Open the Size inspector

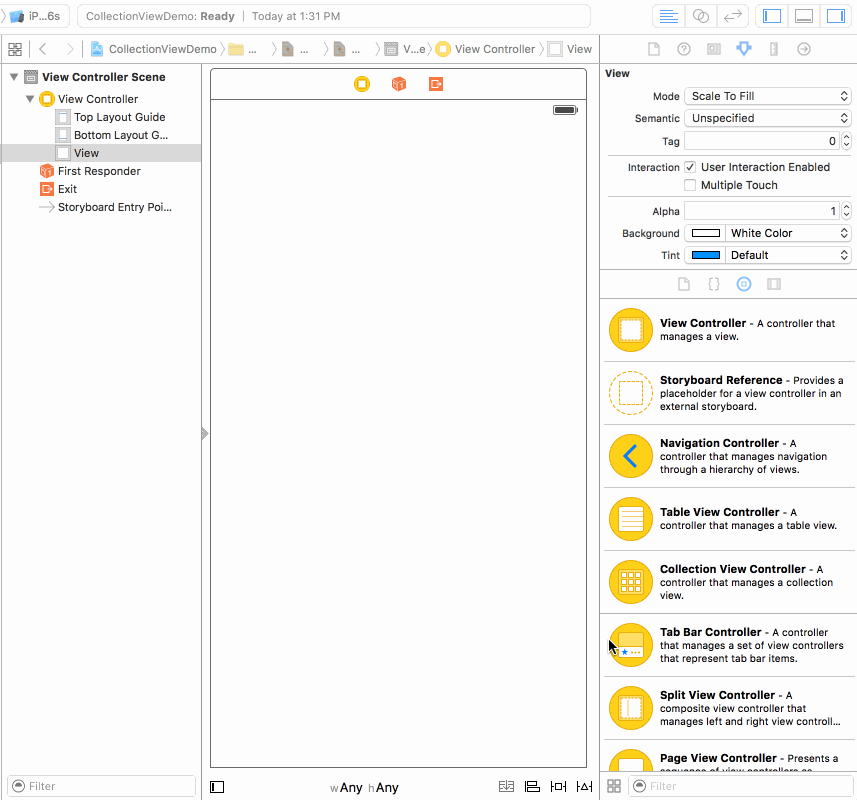[773, 49]
